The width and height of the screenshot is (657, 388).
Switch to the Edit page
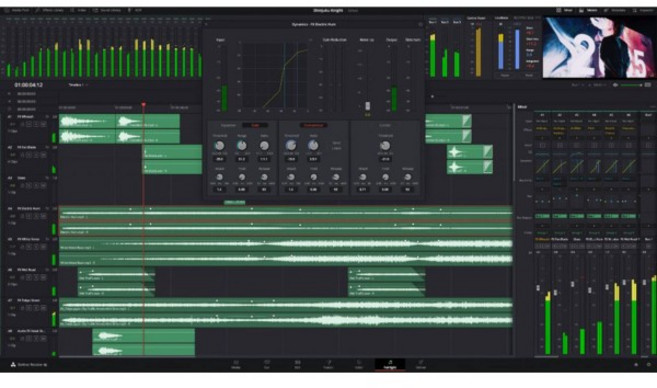pyautogui.click(x=297, y=365)
